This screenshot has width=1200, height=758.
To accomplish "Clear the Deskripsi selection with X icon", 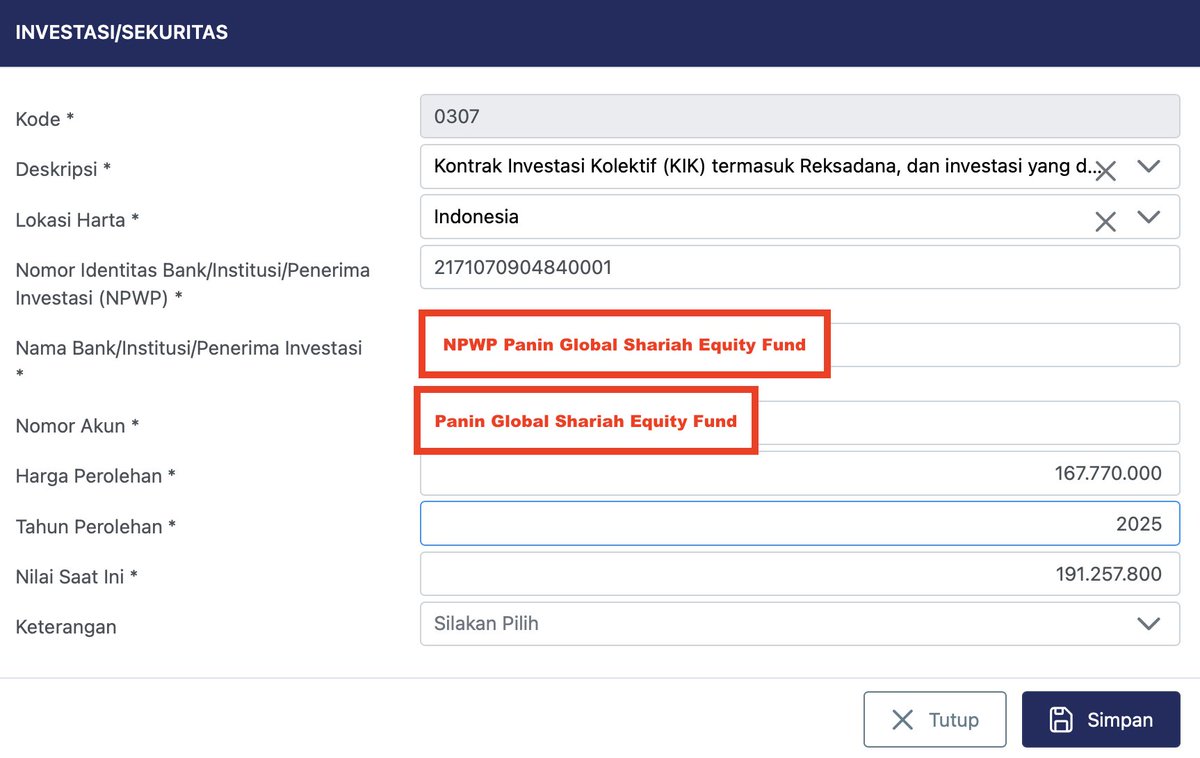I will [x=1105, y=171].
